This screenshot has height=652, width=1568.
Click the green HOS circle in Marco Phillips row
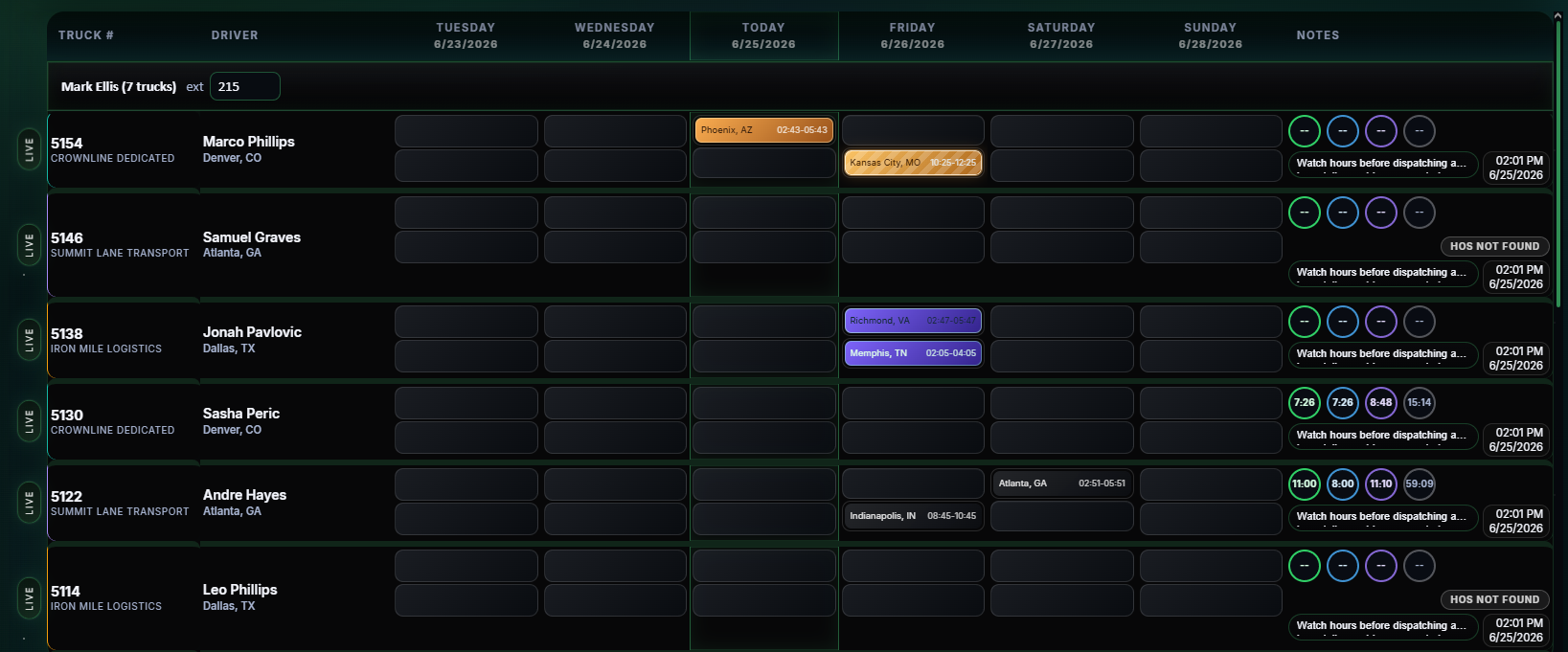pyautogui.click(x=1305, y=131)
